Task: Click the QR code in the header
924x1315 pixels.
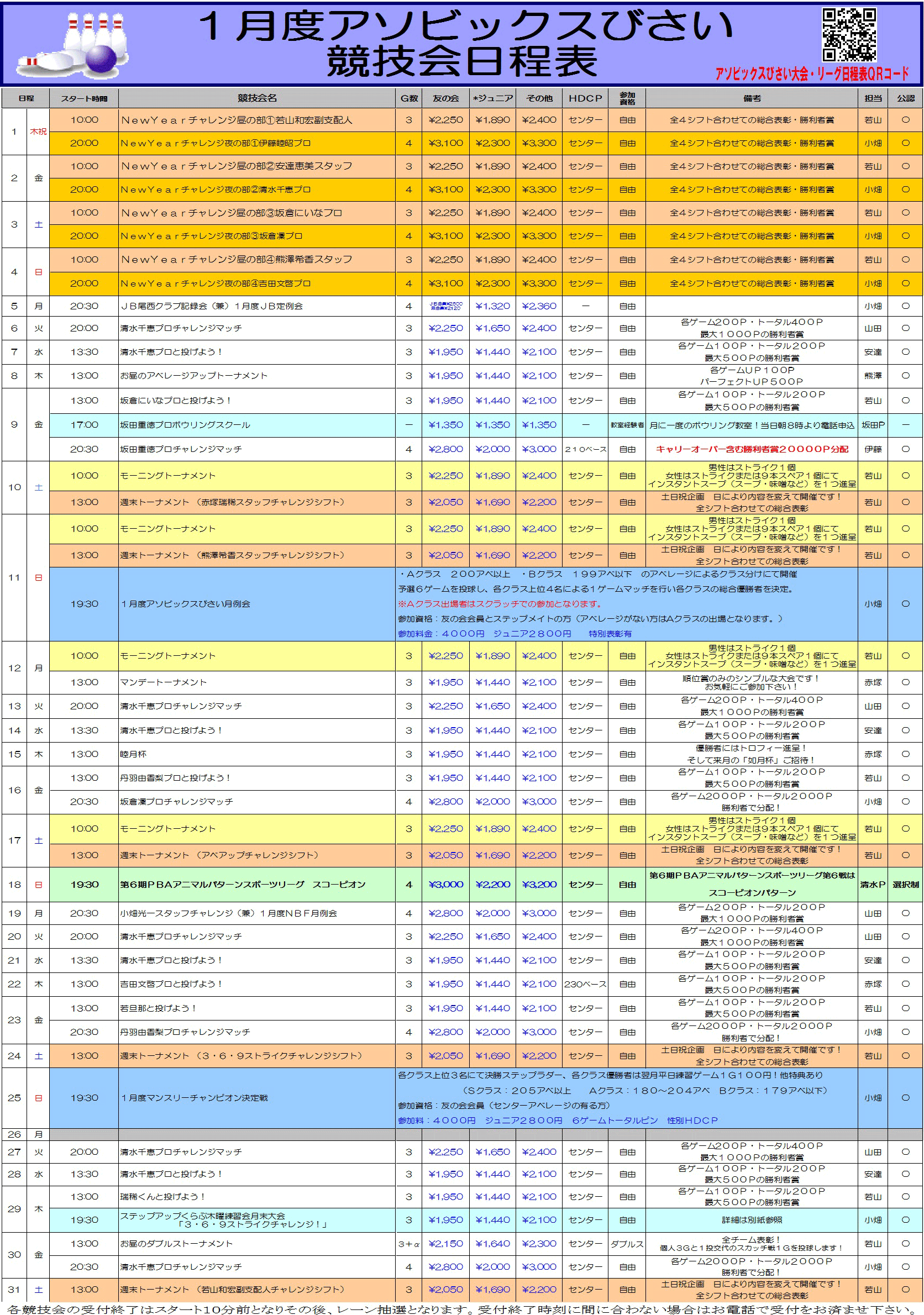Action: click(848, 34)
